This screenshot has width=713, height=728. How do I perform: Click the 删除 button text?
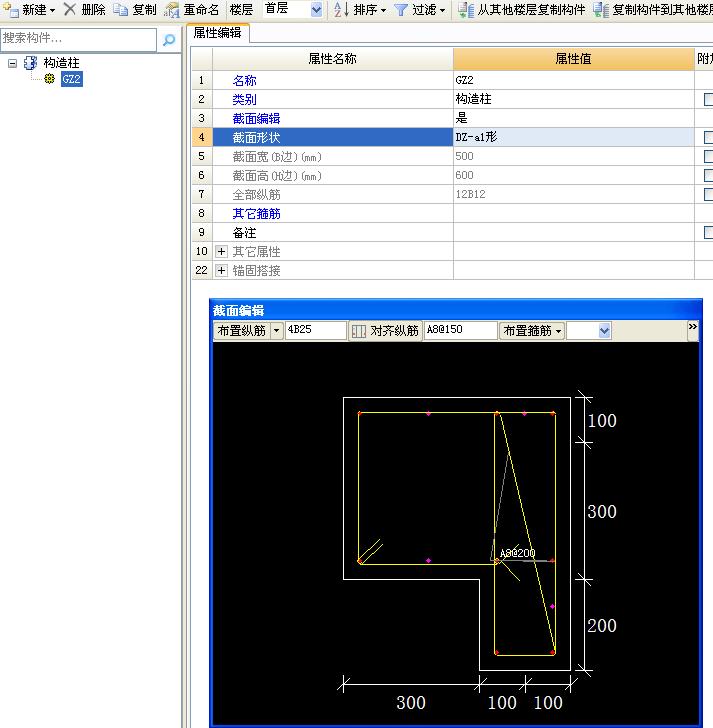click(x=93, y=9)
